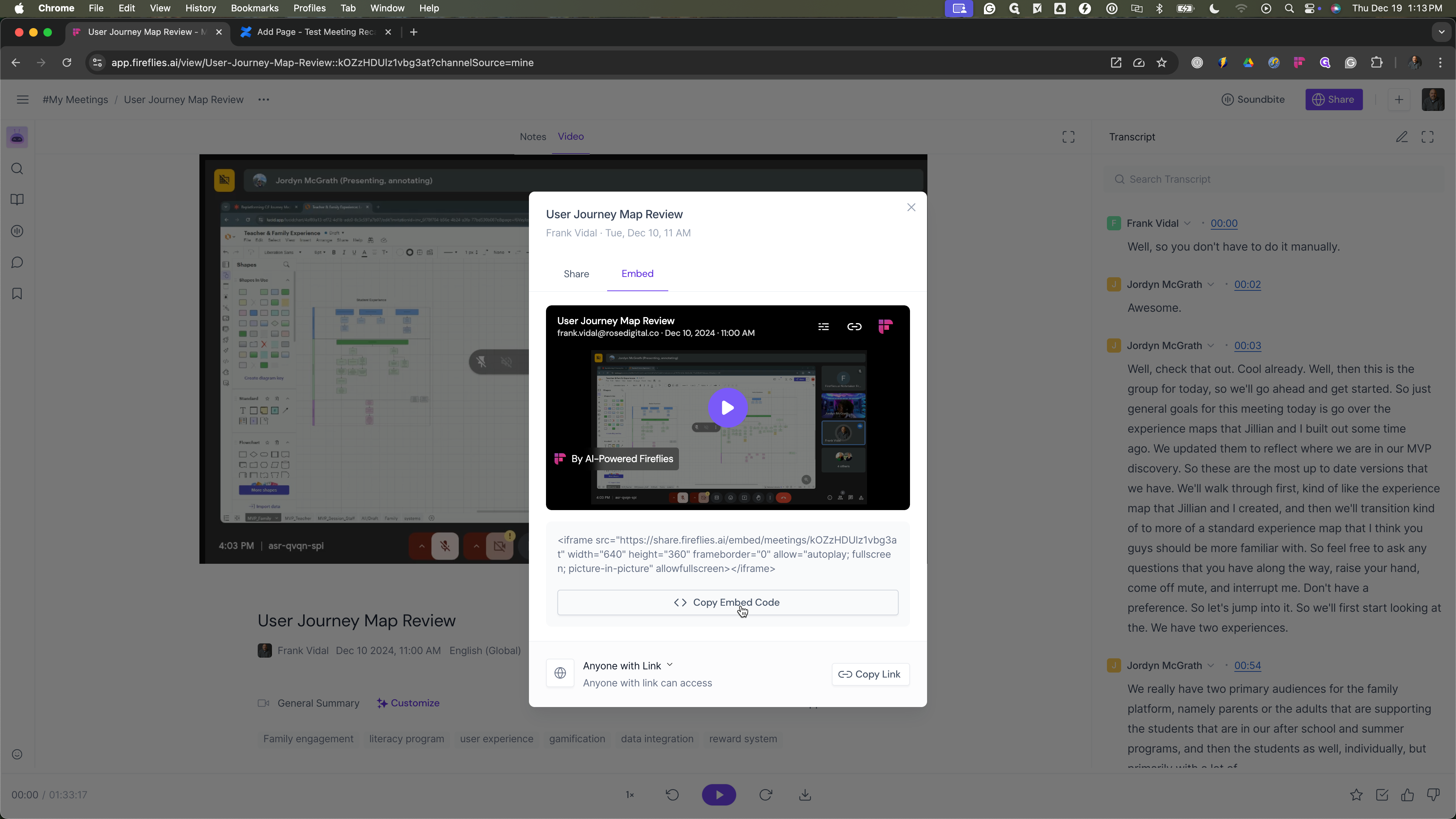Click the Wi-Fi icon in menu bar
Image resolution: width=1456 pixels, height=819 pixels.
pyautogui.click(x=1241, y=8)
